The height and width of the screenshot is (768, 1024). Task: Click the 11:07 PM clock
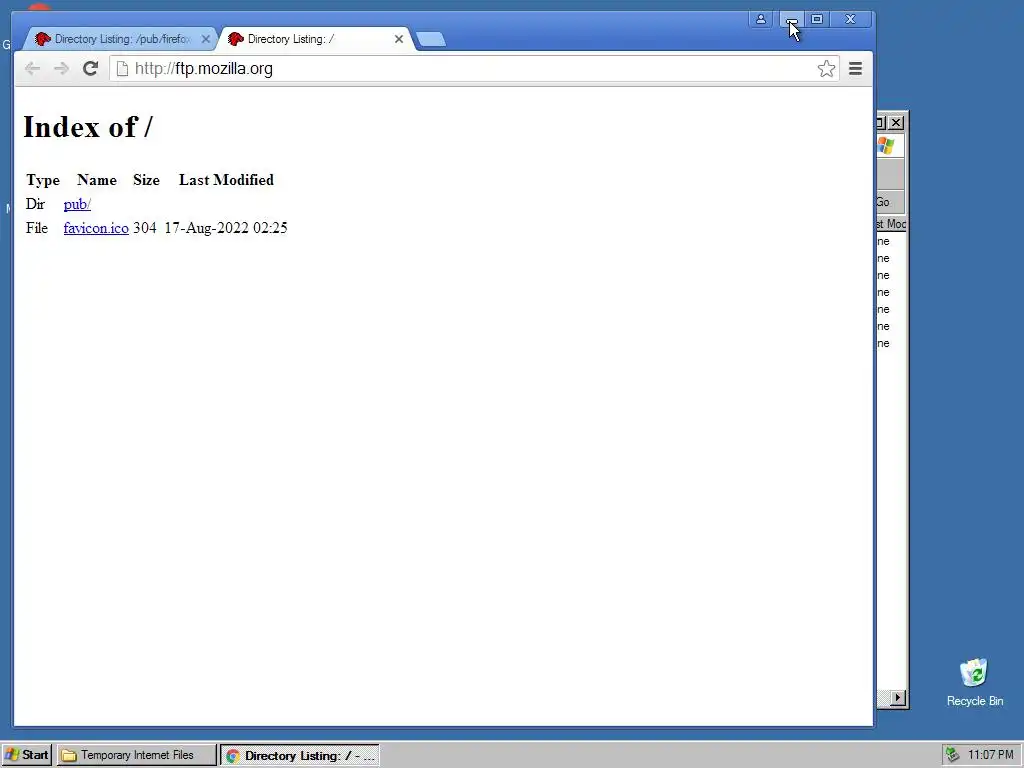point(990,755)
